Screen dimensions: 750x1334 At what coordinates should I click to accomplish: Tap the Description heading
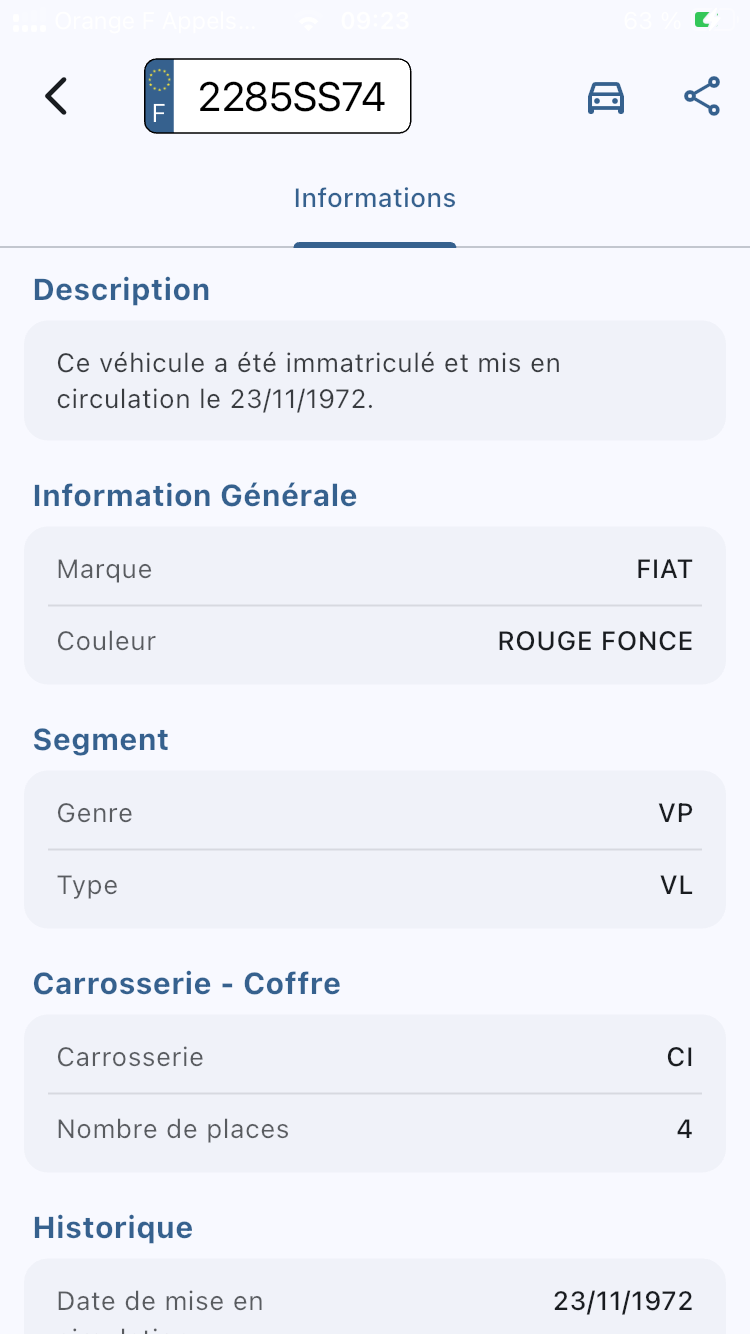122,290
